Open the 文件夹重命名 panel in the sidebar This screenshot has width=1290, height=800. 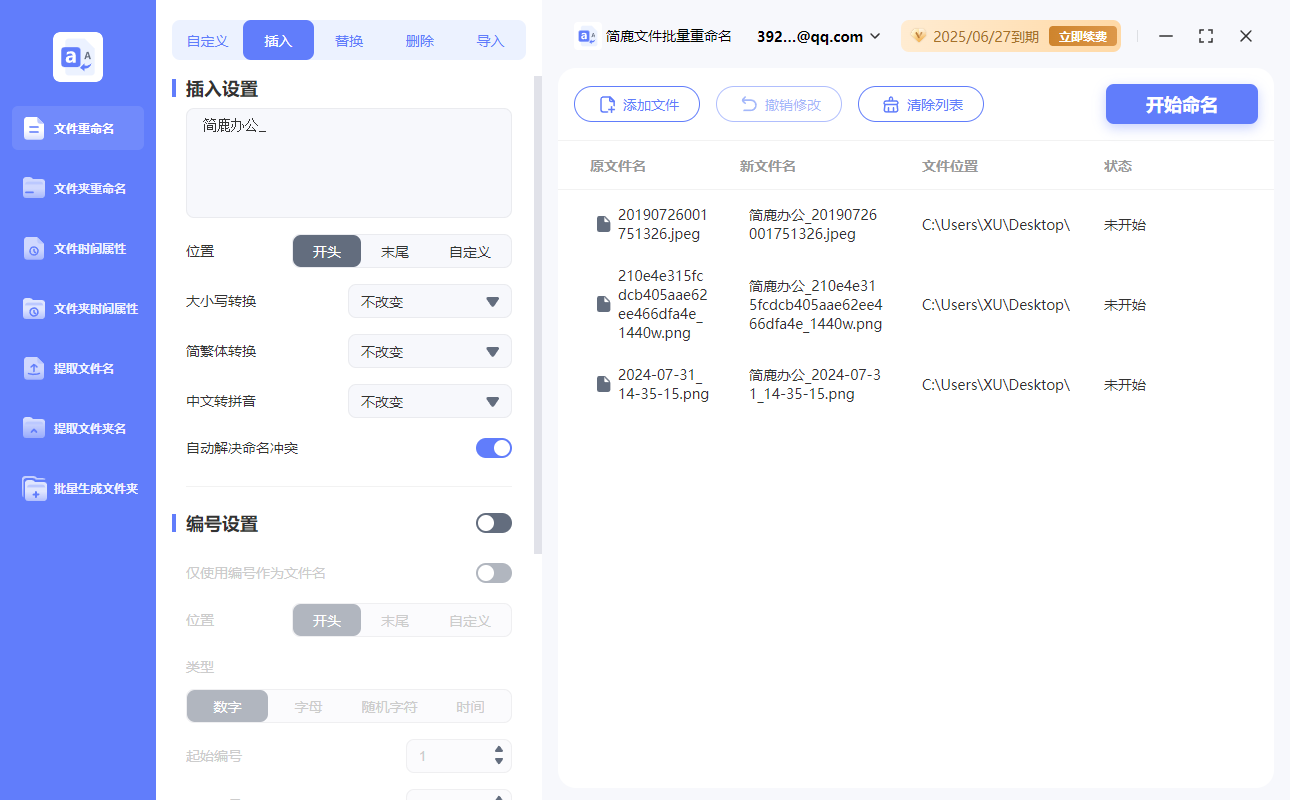77,188
